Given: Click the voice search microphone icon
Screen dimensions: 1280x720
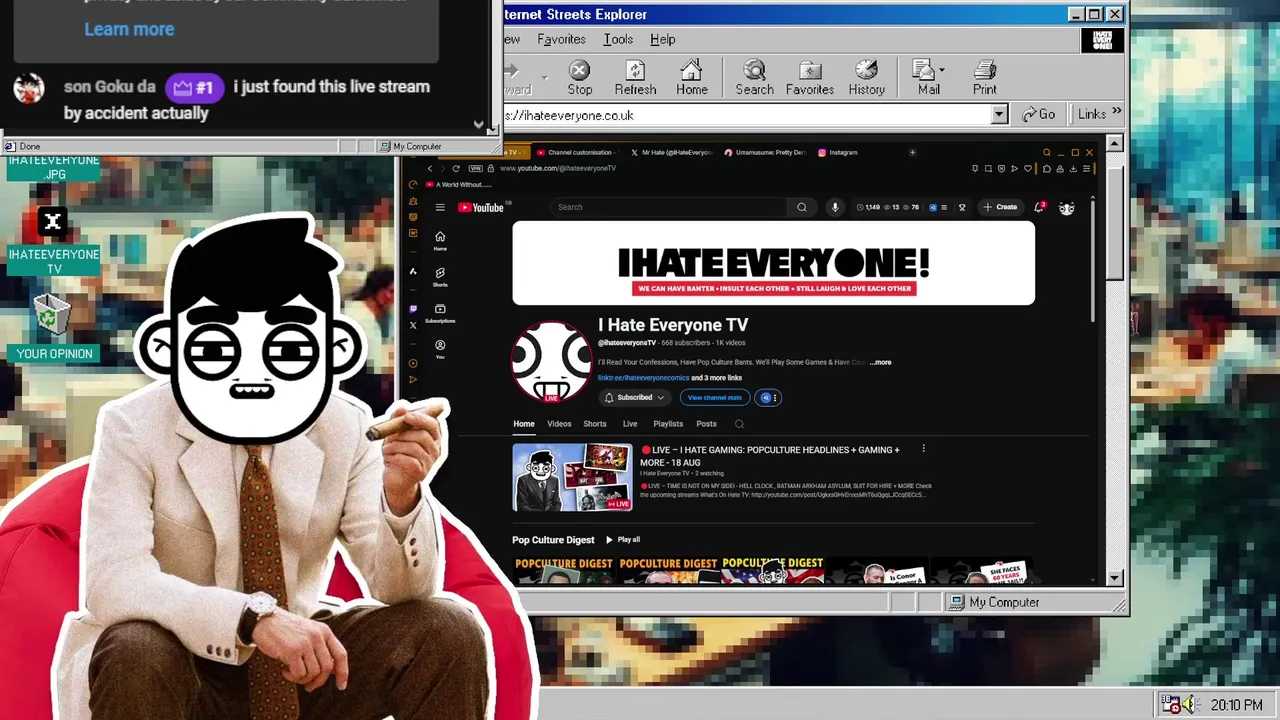Looking at the screenshot, I should pos(835,207).
